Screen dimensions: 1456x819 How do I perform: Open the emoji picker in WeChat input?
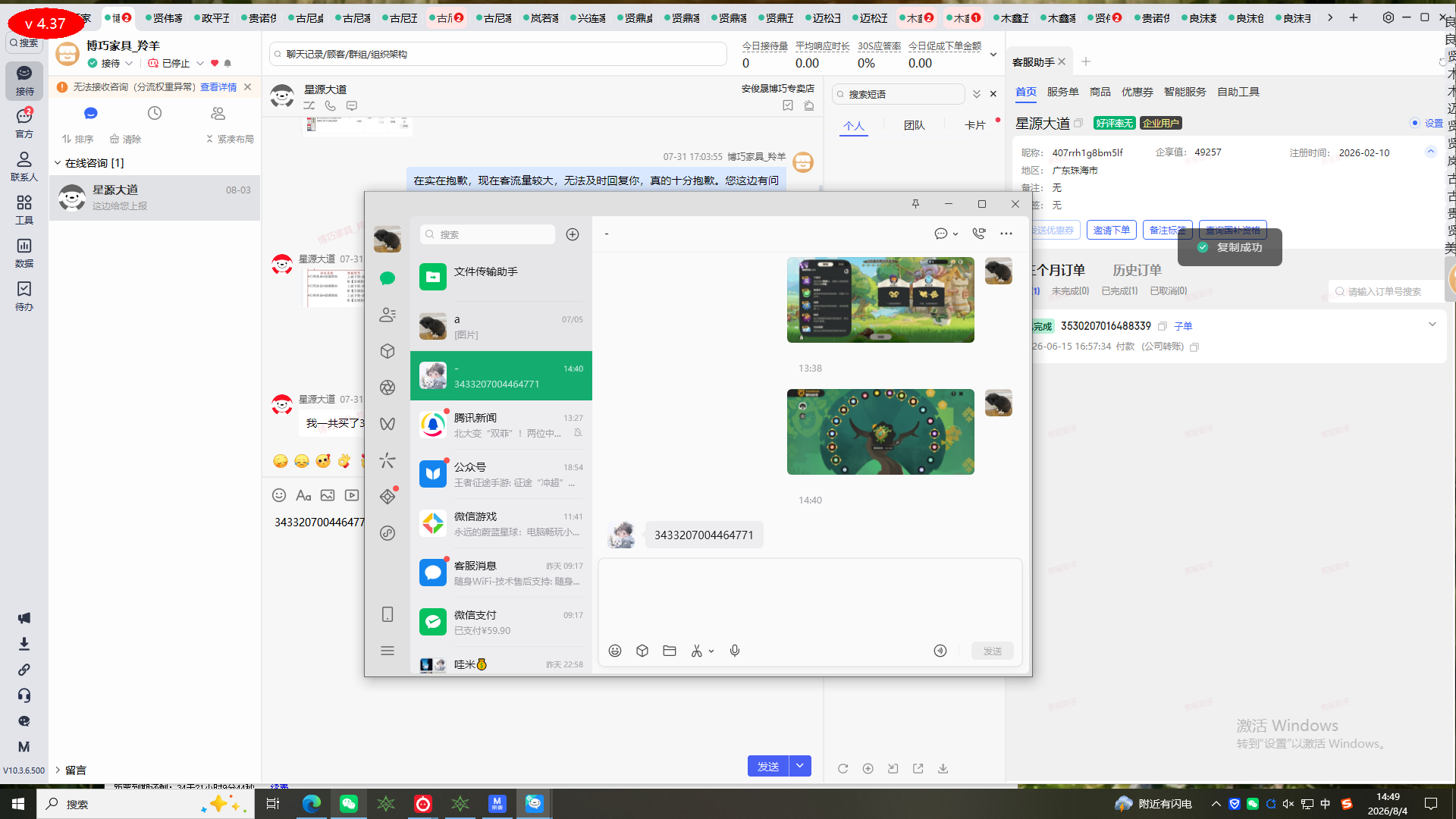pos(615,651)
